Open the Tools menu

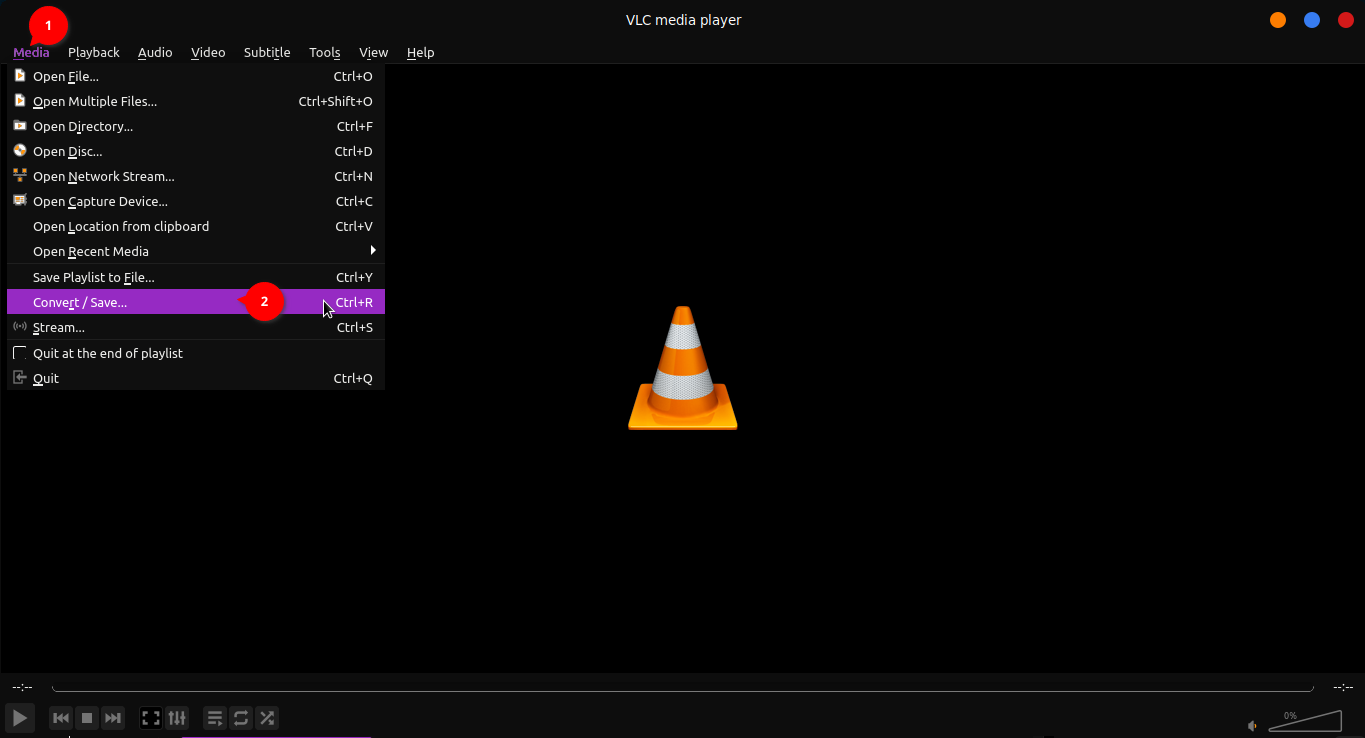point(324,52)
